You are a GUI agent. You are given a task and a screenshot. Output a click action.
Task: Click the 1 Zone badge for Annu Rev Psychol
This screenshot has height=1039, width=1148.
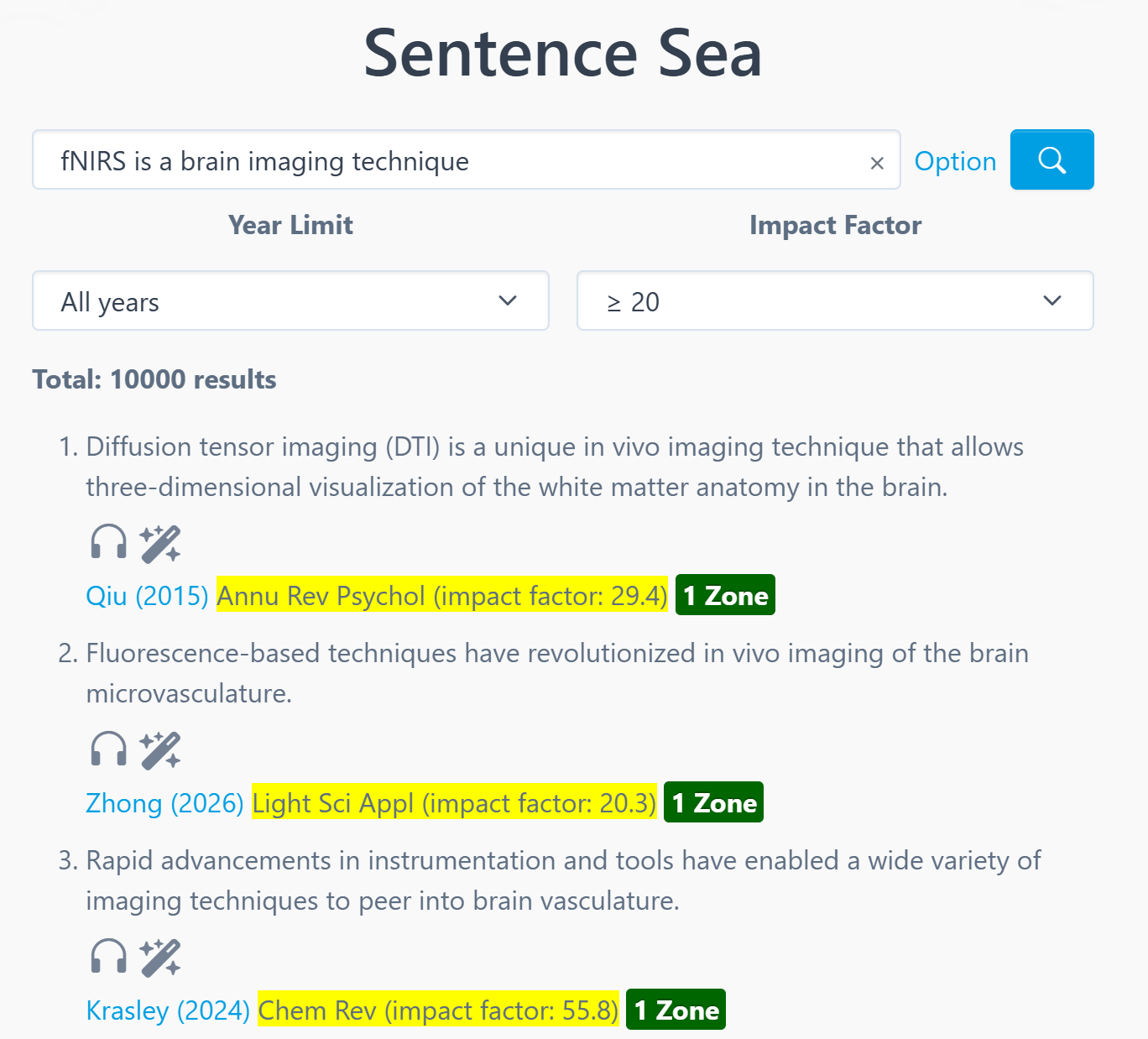tap(725, 596)
